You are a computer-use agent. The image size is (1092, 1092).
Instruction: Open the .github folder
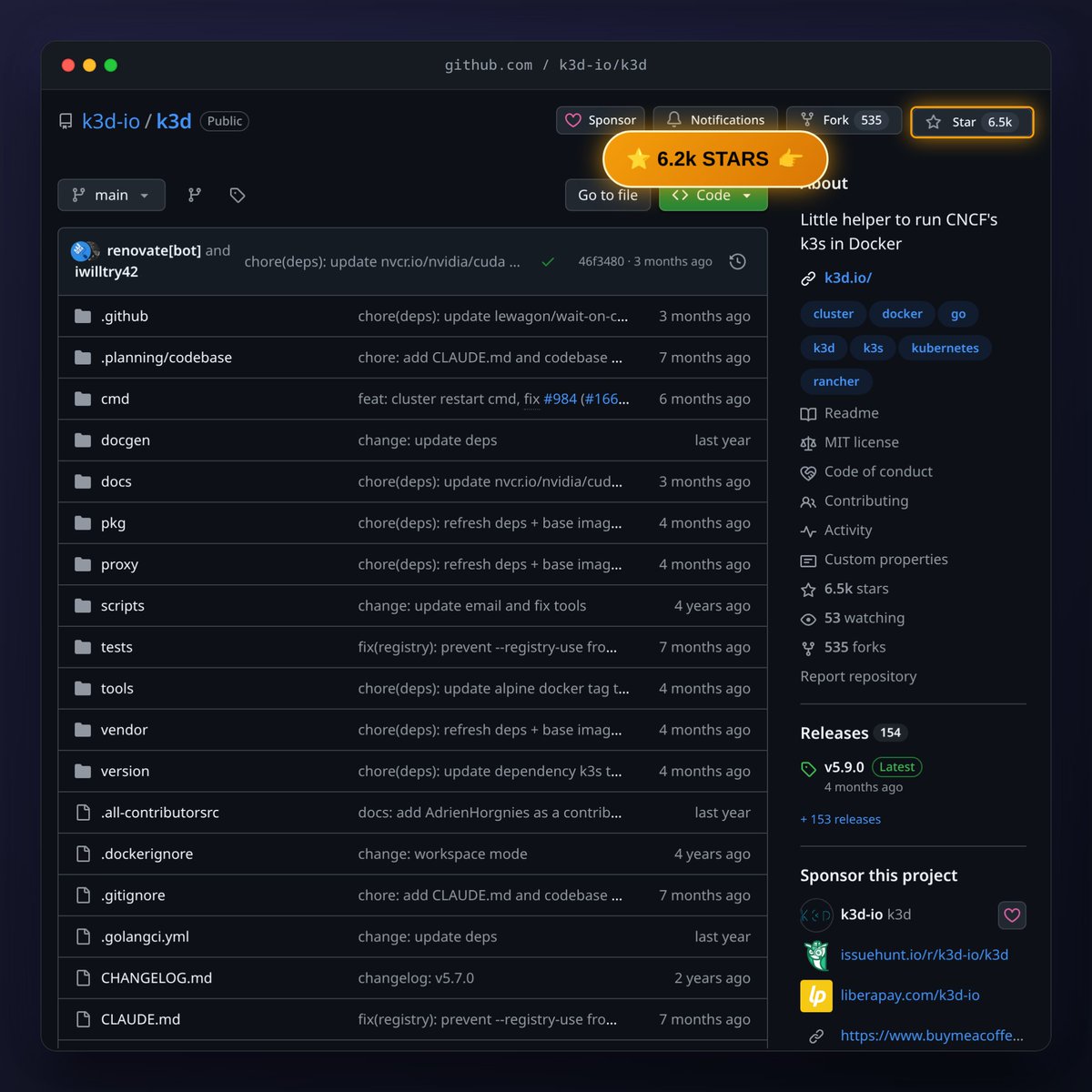coord(125,316)
